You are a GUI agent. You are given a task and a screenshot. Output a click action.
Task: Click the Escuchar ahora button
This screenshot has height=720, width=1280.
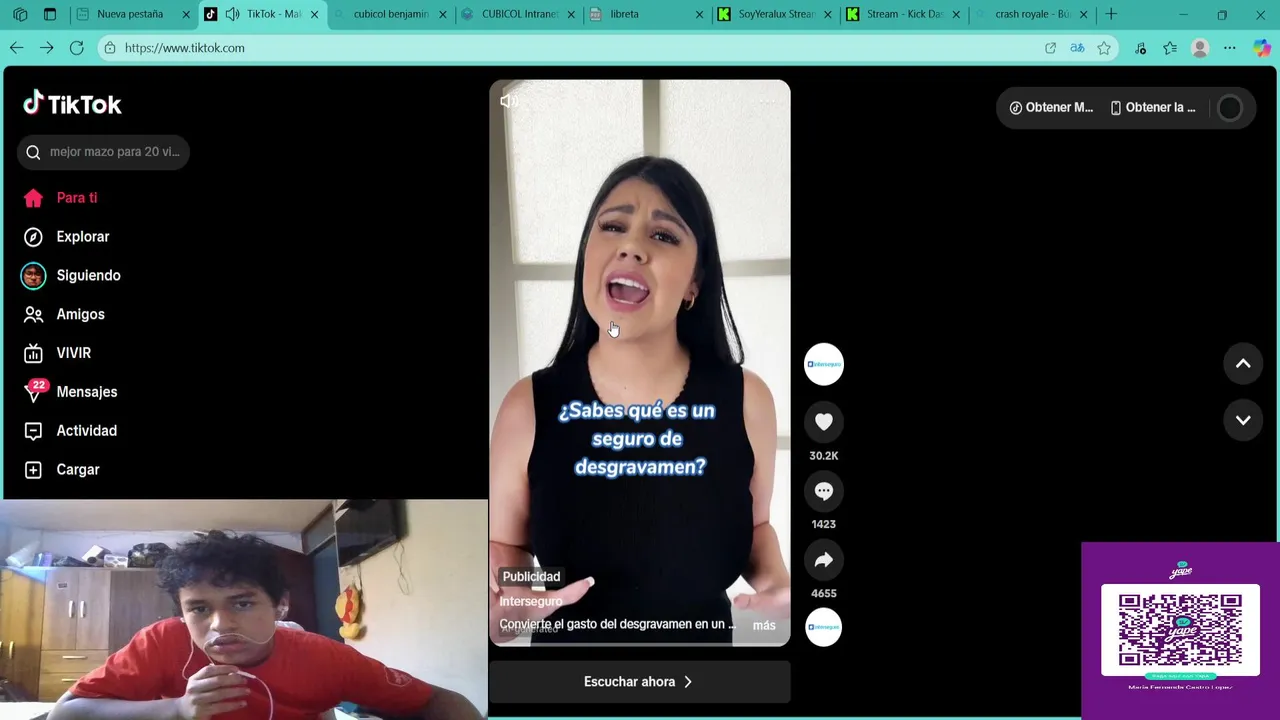639,682
